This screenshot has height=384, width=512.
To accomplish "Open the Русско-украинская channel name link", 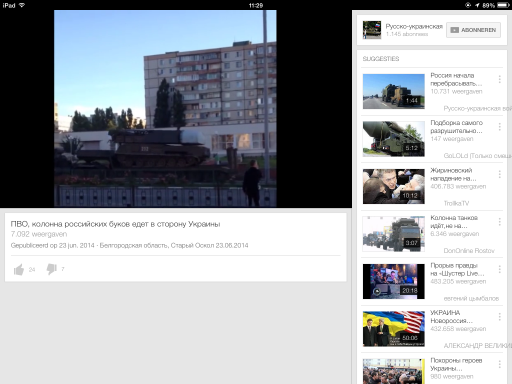I will point(414,26).
